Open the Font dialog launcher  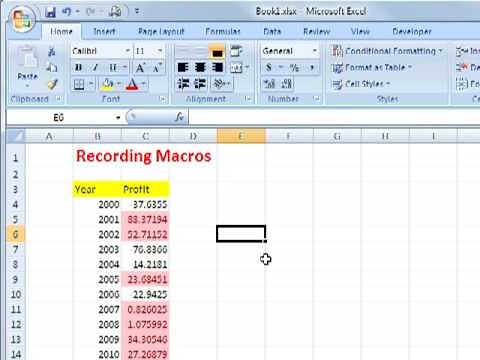162,99
